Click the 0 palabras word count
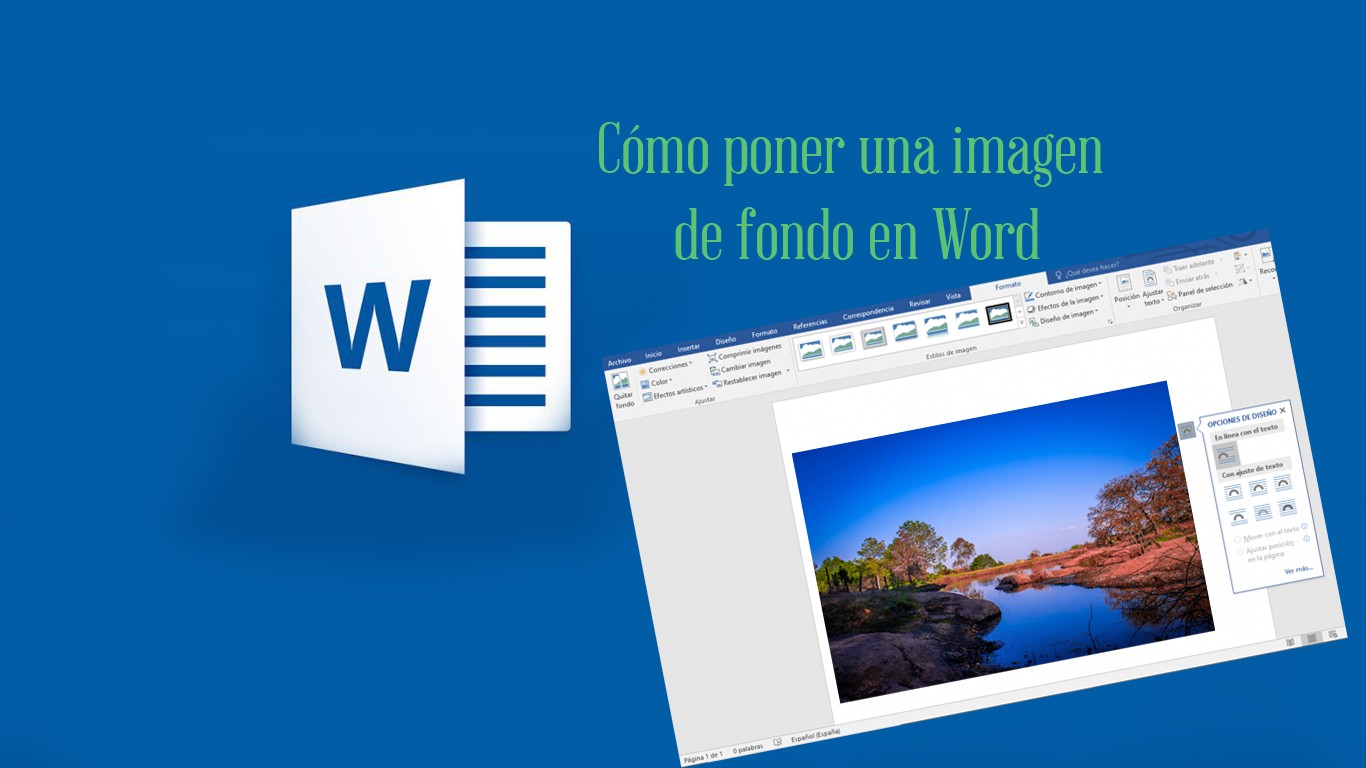The height and width of the screenshot is (768, 1366). [x=748, y=747]
